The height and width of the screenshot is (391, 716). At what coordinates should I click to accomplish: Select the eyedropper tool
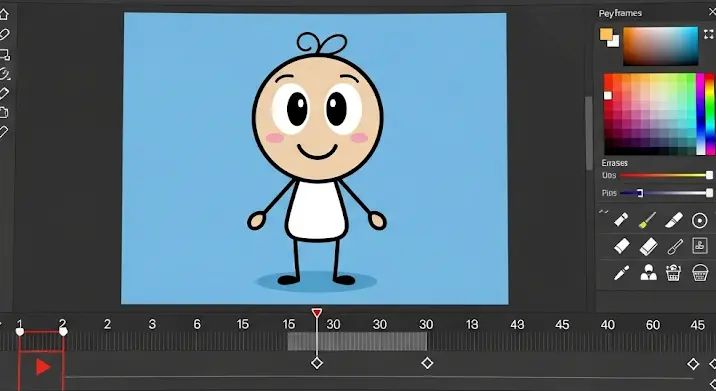[621, 273]
